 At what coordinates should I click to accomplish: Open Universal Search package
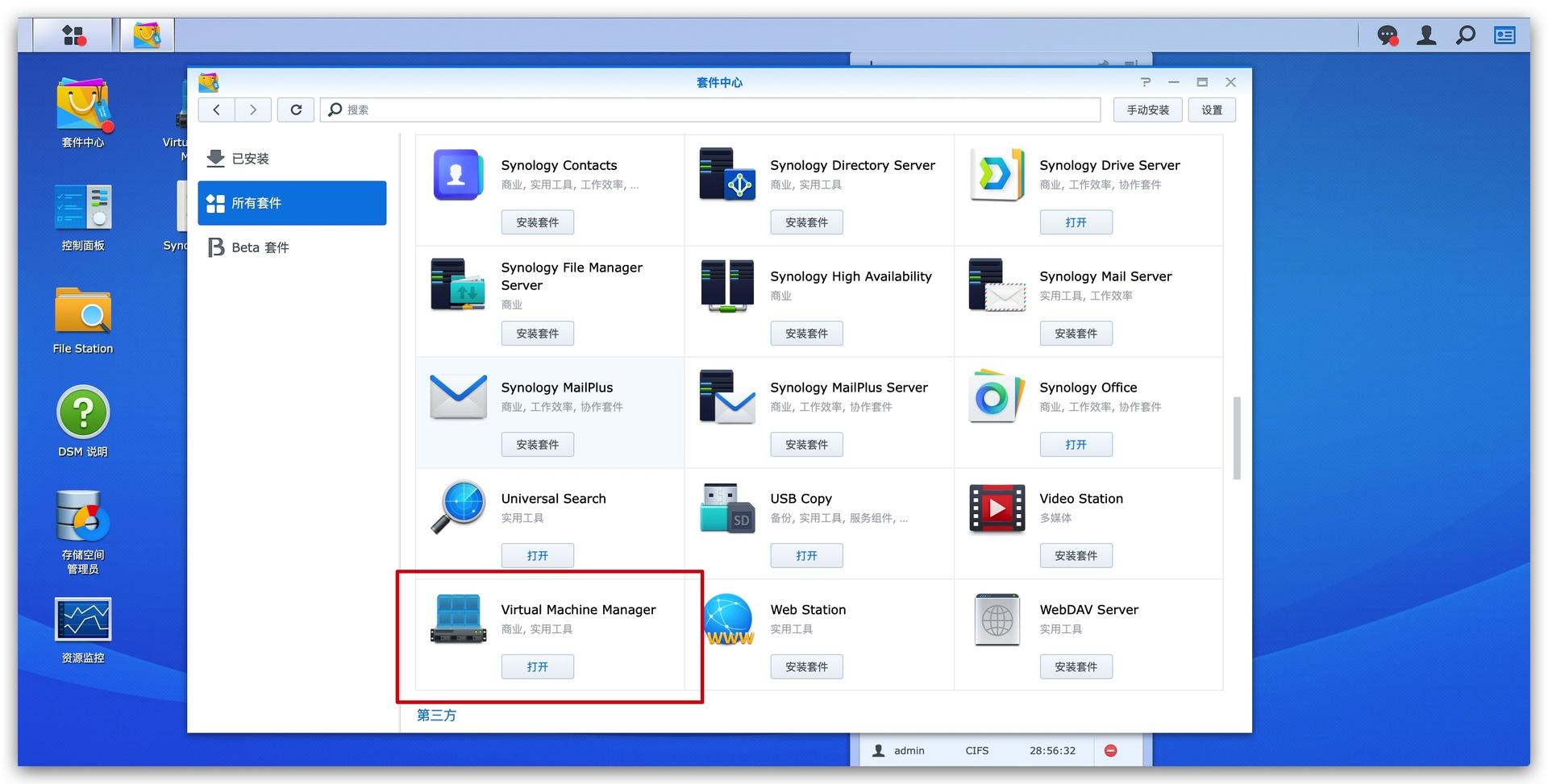537,556
